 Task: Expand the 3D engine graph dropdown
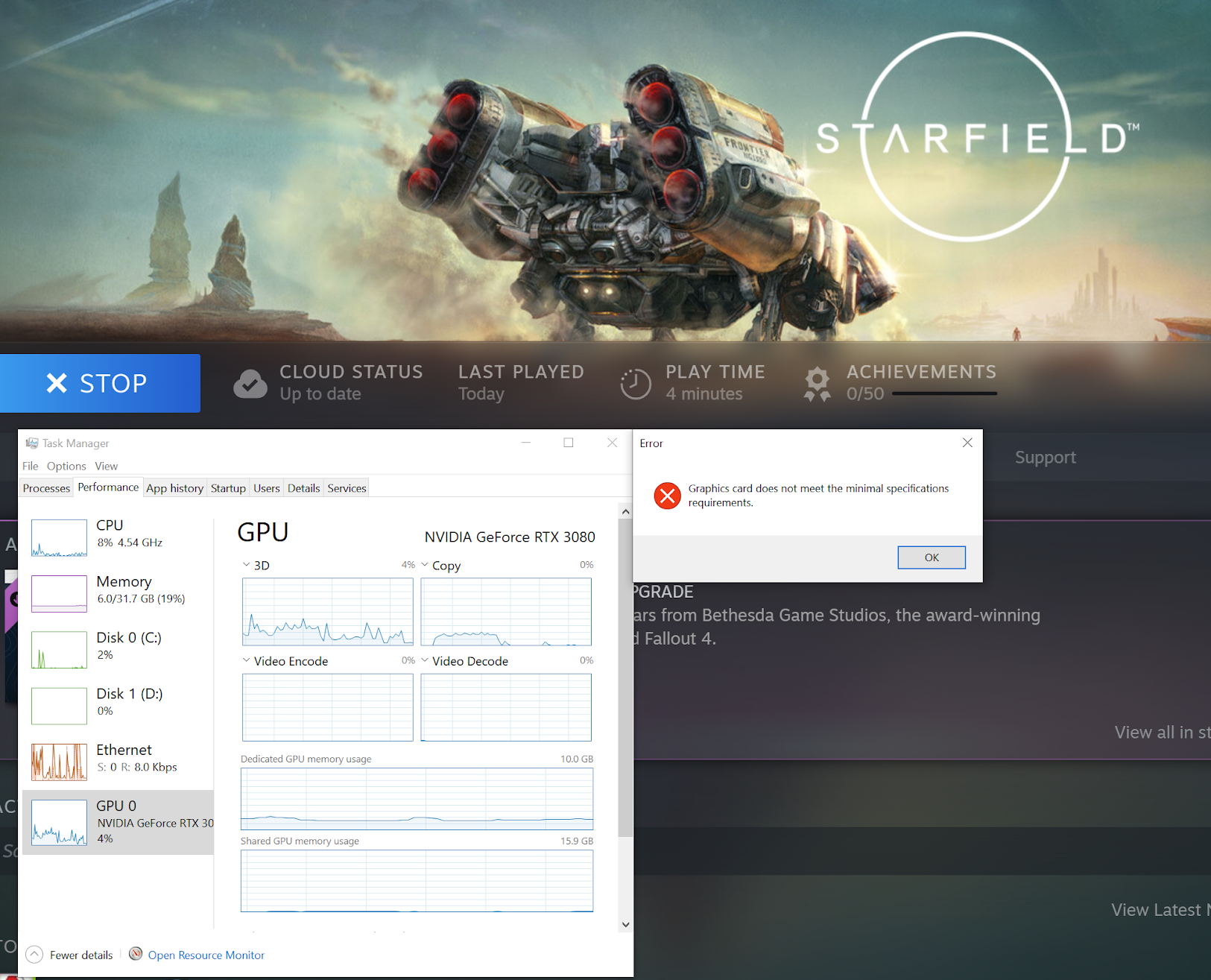pyautogui.click(x=247, y=565)
